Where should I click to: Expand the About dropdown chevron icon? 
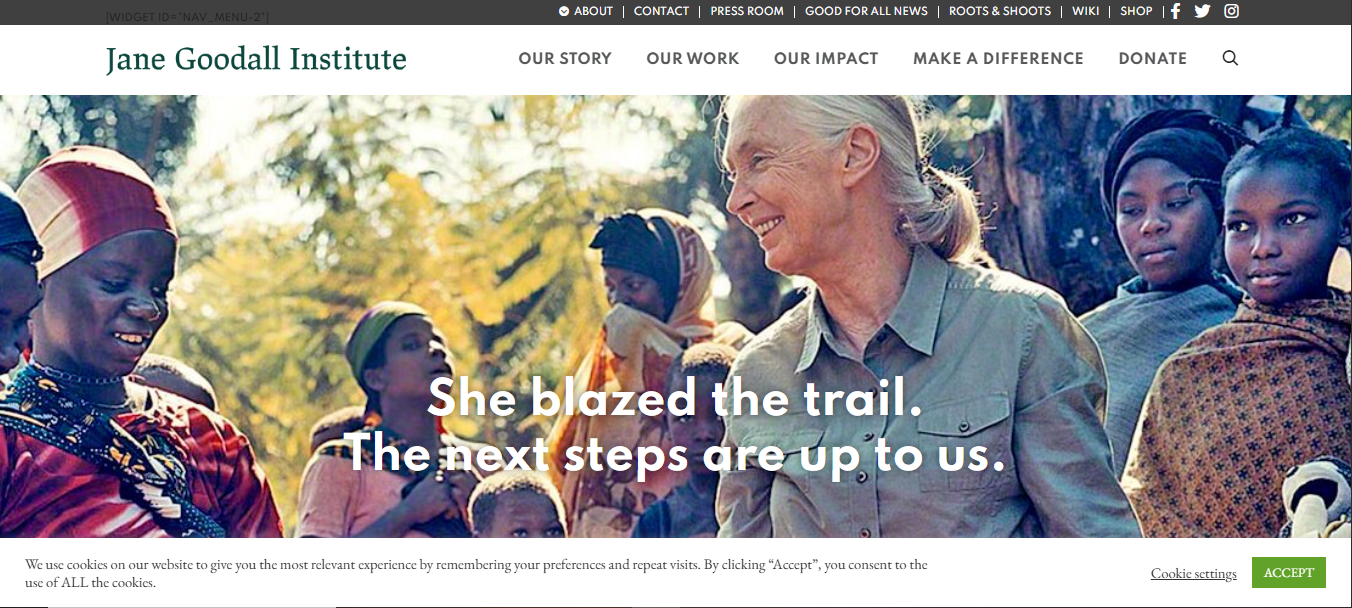564,11
